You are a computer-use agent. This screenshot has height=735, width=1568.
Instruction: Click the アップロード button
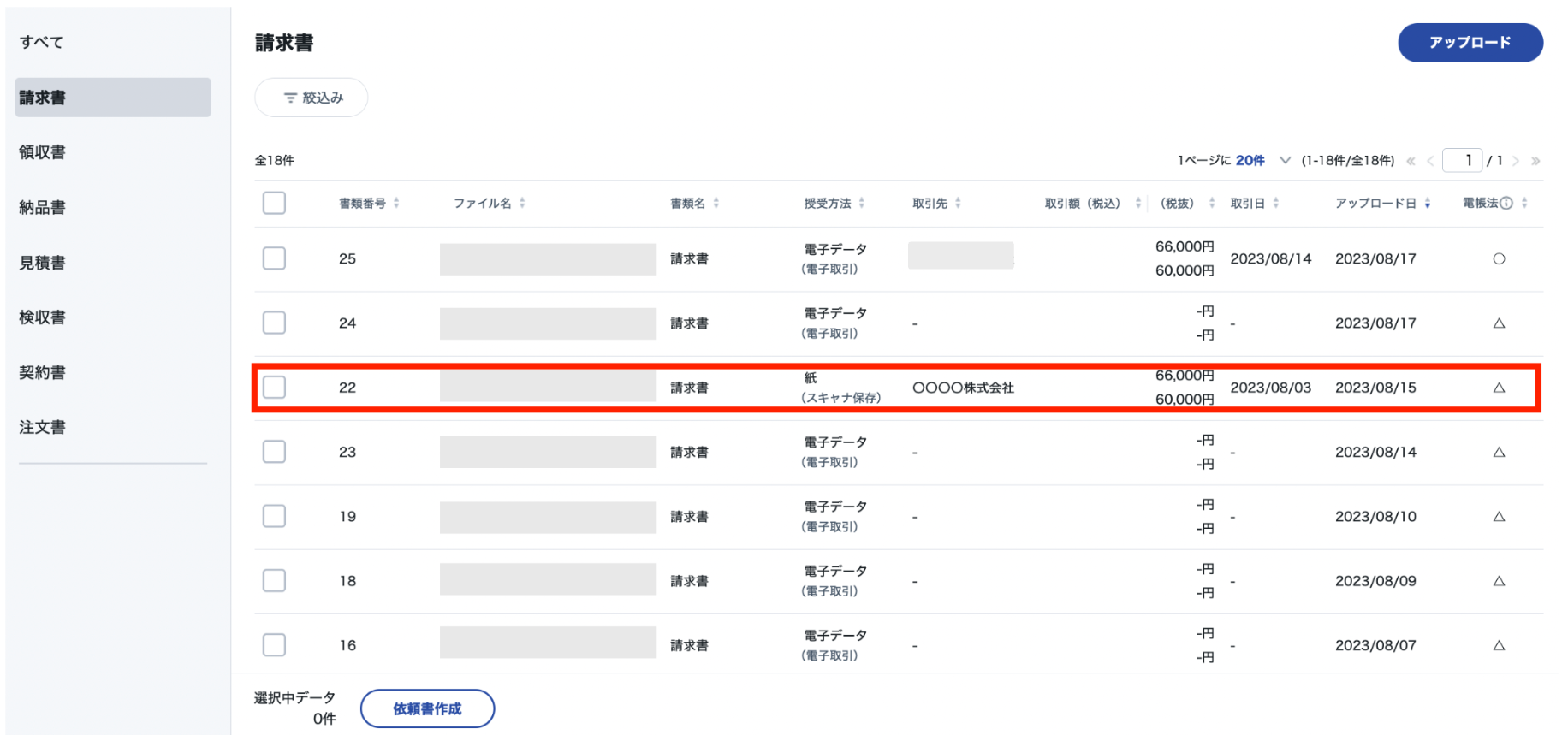[1470, 43]
